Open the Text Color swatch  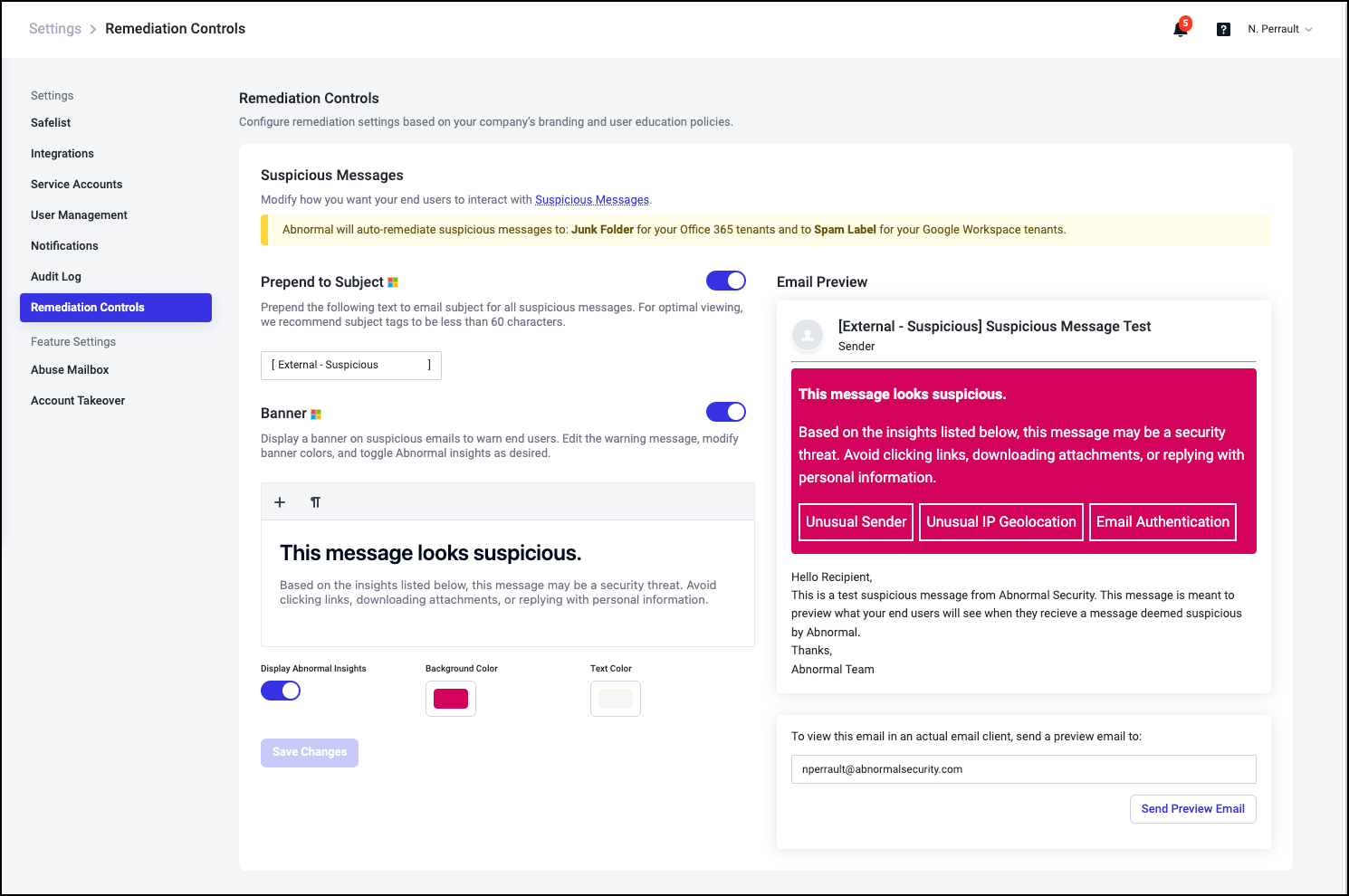616,699
